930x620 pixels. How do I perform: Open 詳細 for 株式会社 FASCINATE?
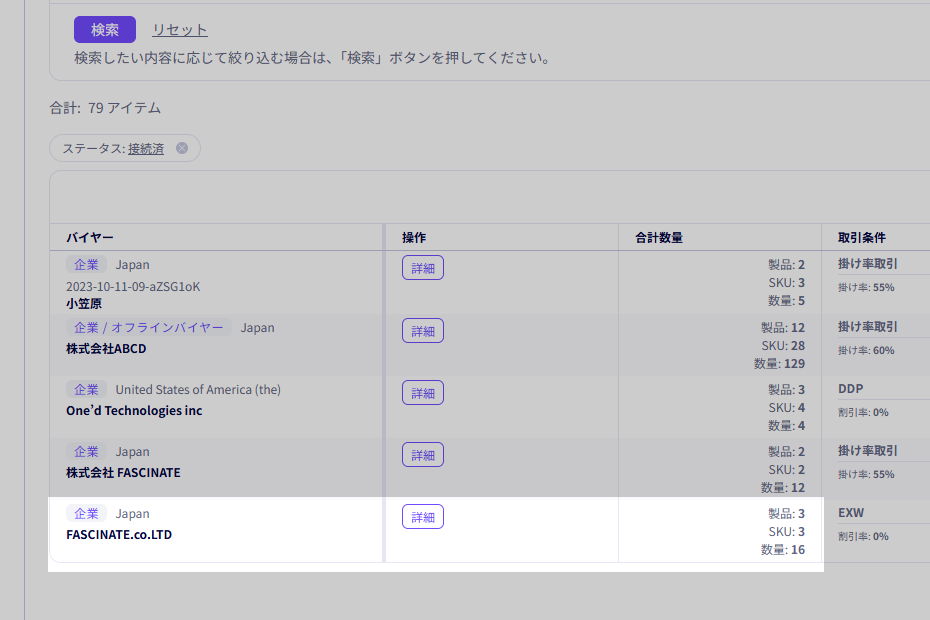(x=423, y=455)
